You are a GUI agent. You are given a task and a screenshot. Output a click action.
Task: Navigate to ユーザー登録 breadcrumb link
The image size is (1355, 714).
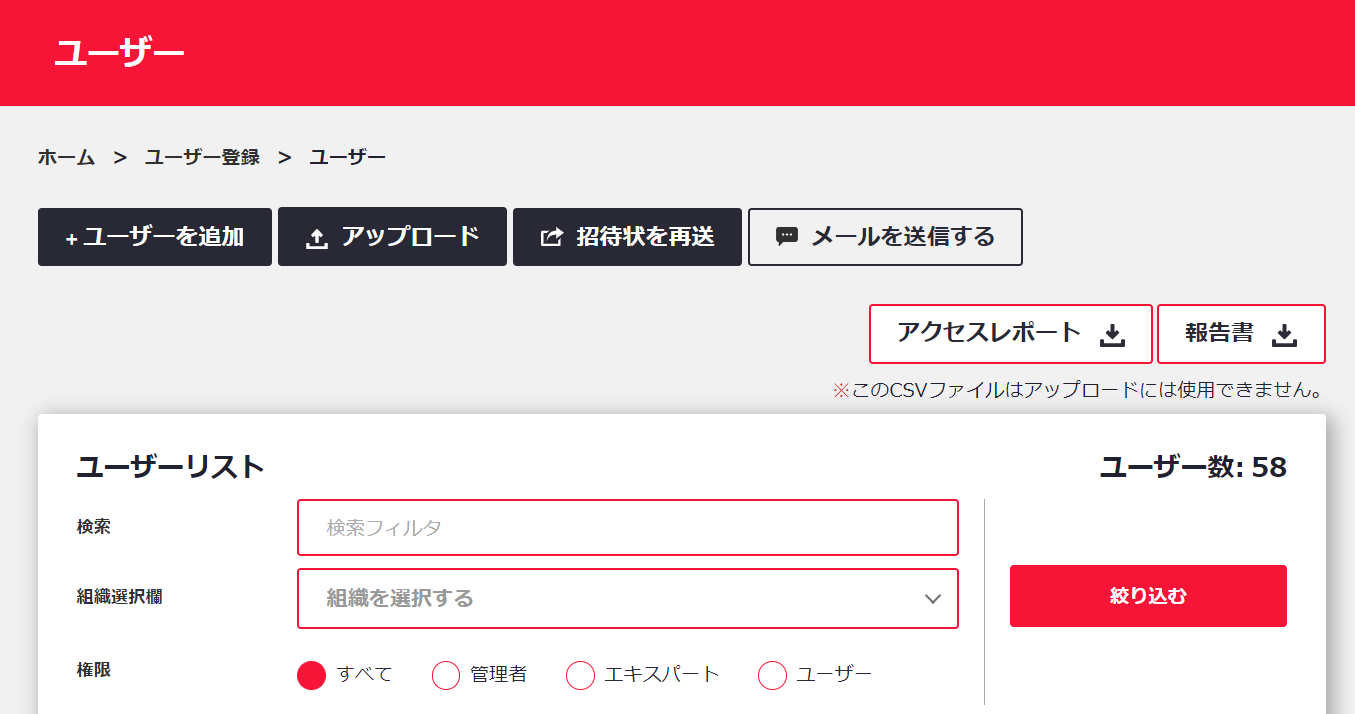202,157
